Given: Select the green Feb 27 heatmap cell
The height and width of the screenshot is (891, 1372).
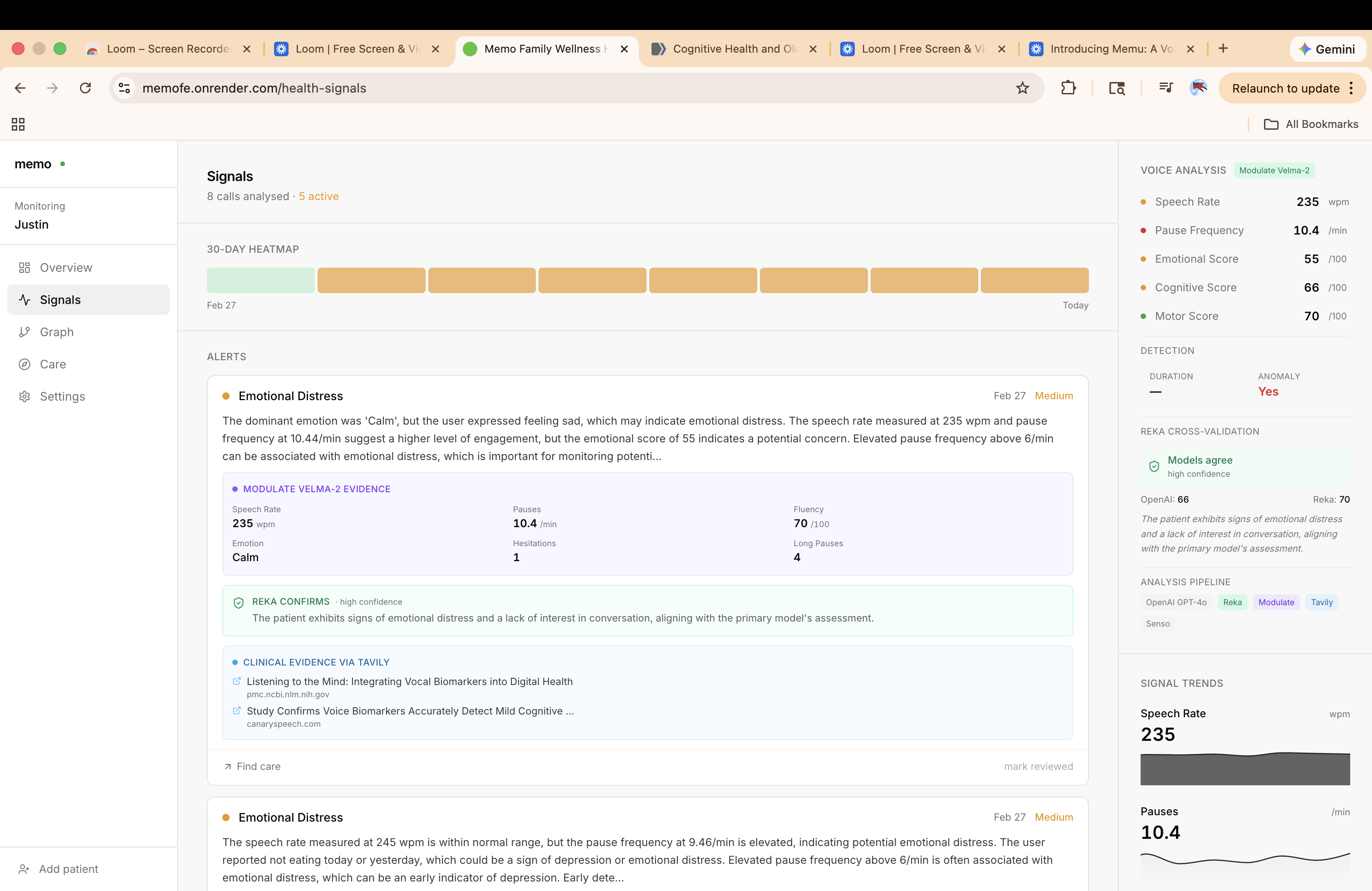Looking at the screenshot, I should click(260, 280).
